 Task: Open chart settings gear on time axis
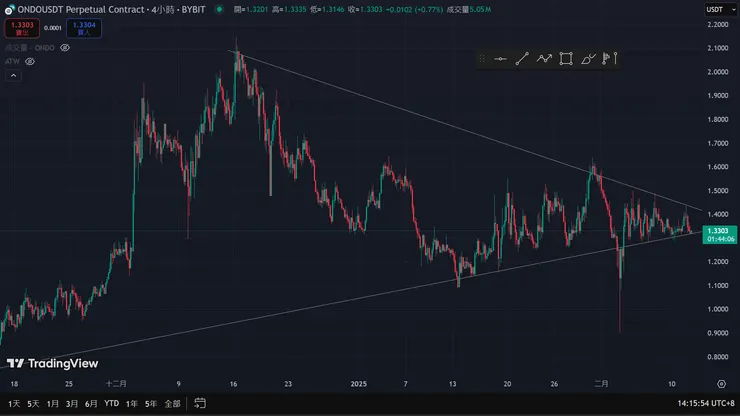coord(721,384)
